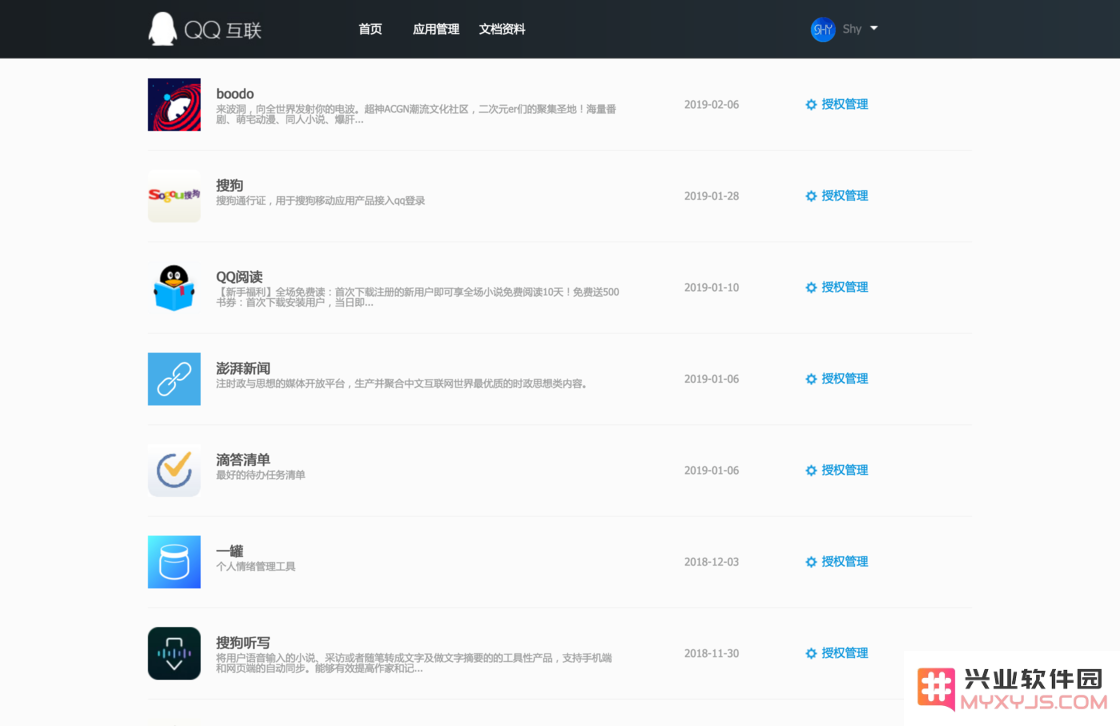Viewport: 1120px width, 726px height.
Task: Click the 澎湃新闻 app name
Action: [243, 368]
